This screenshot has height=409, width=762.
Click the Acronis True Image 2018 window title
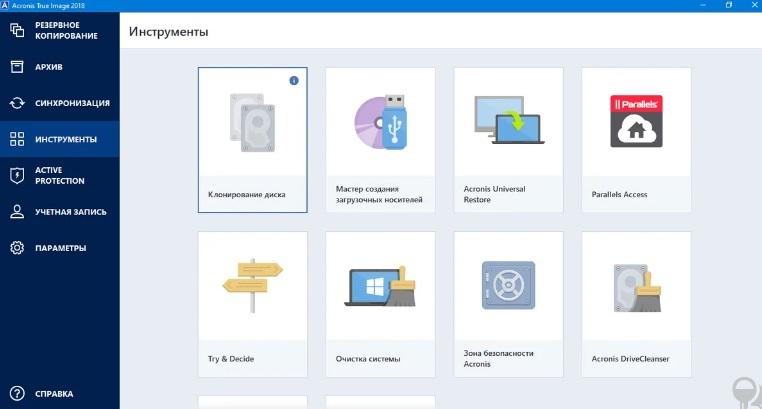point(48,5)
